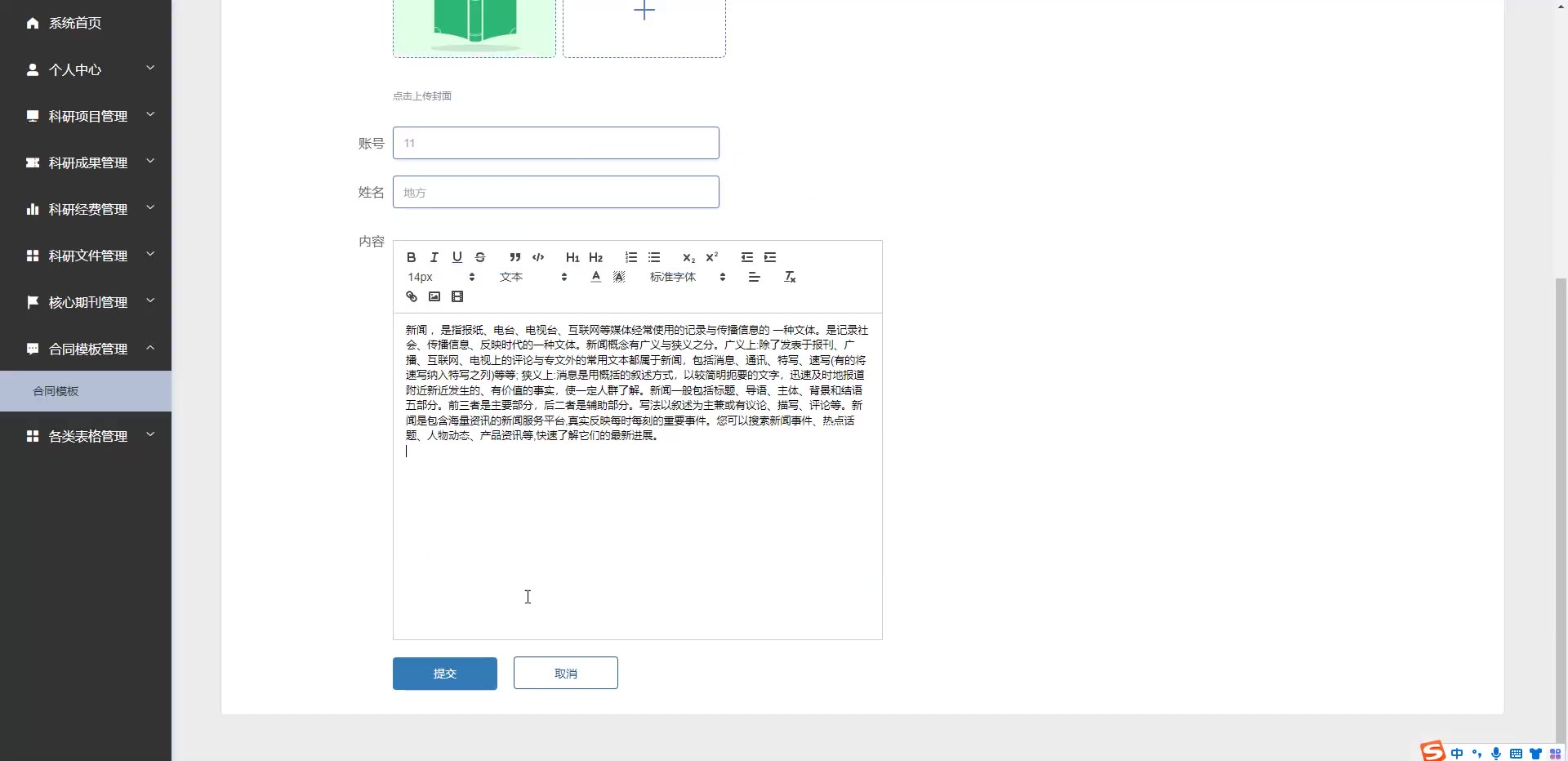Select the 合同模板 submenu item
1568x761 pixels.
tap(86, 391)
